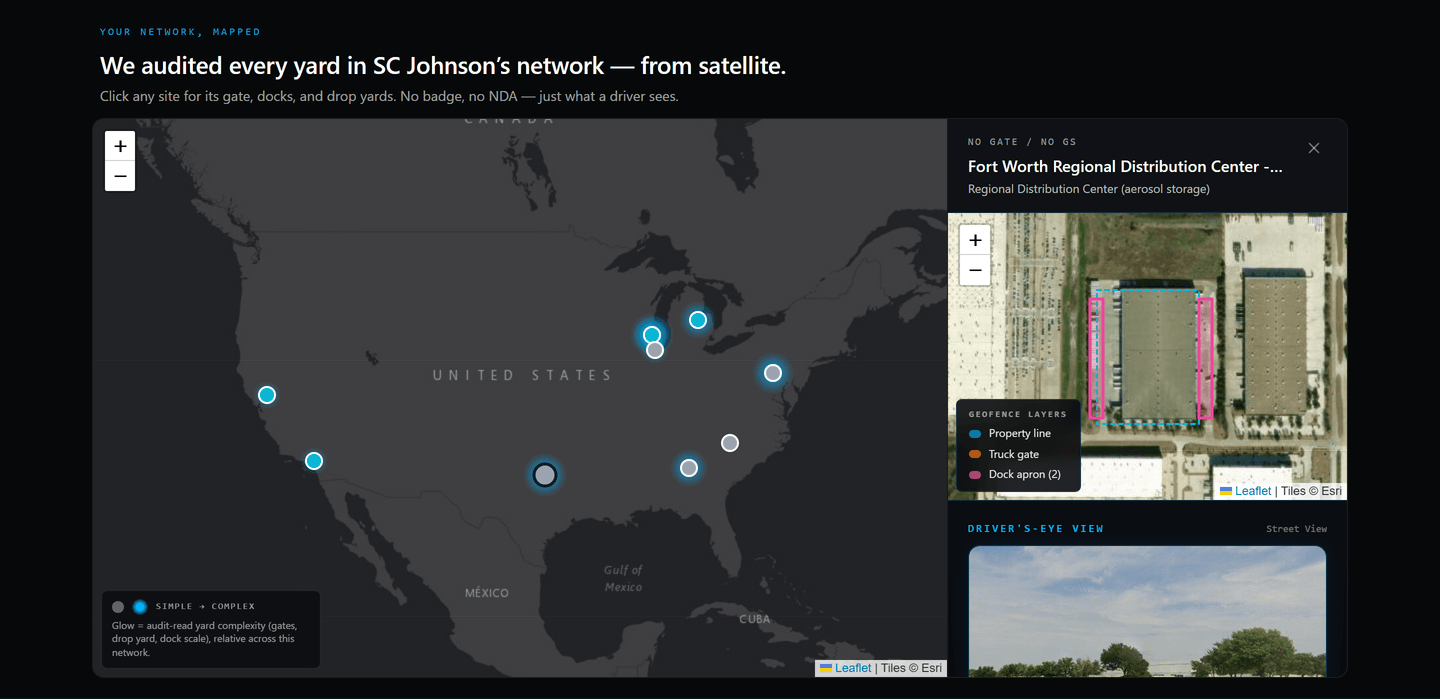Click the 'Regional Distribution Center (aerosol storage)' subtitle
Viewport: 1440px width, 699px height.
[1089, 189]
